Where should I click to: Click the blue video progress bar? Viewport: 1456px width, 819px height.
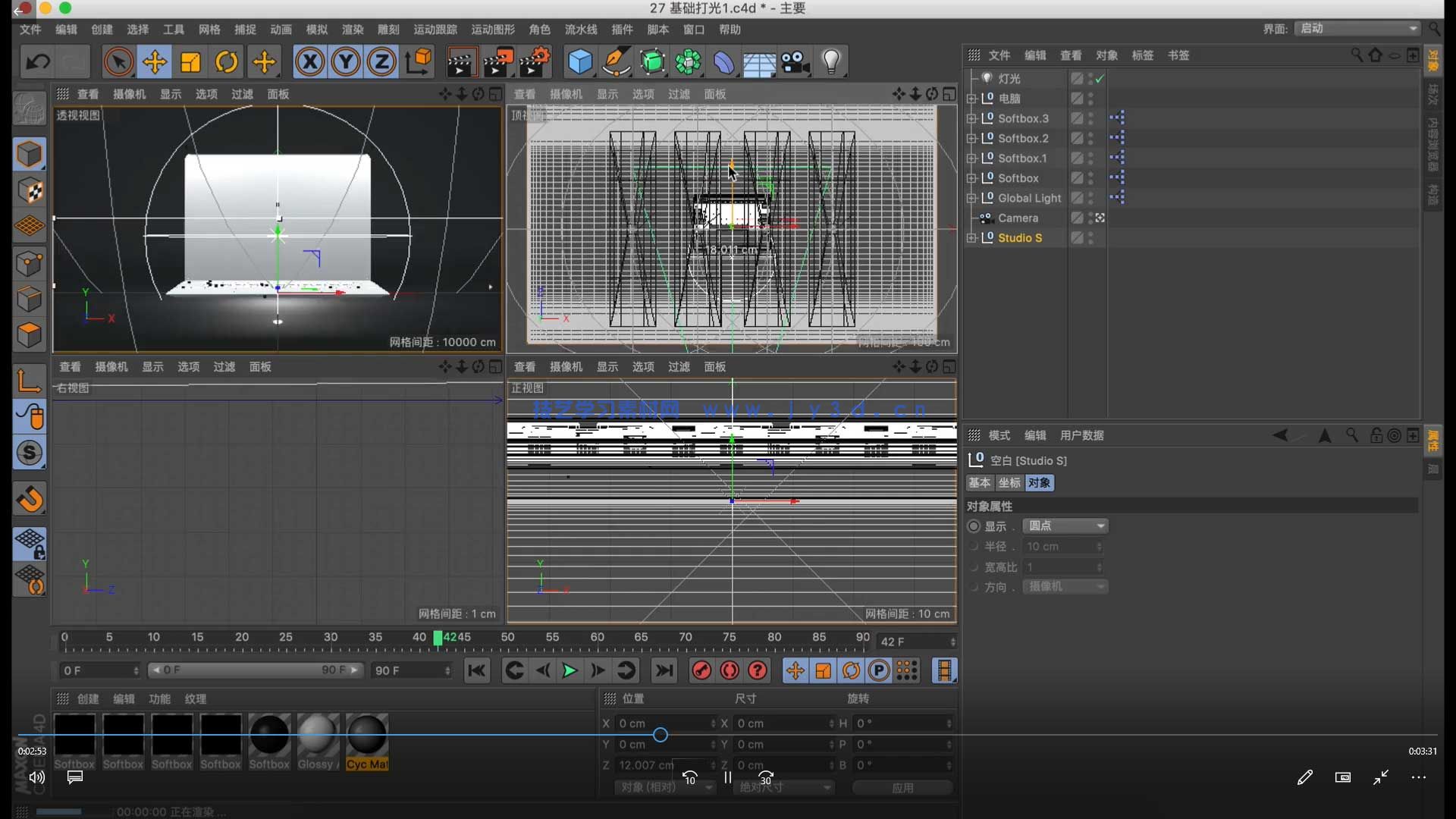(661, 734)
